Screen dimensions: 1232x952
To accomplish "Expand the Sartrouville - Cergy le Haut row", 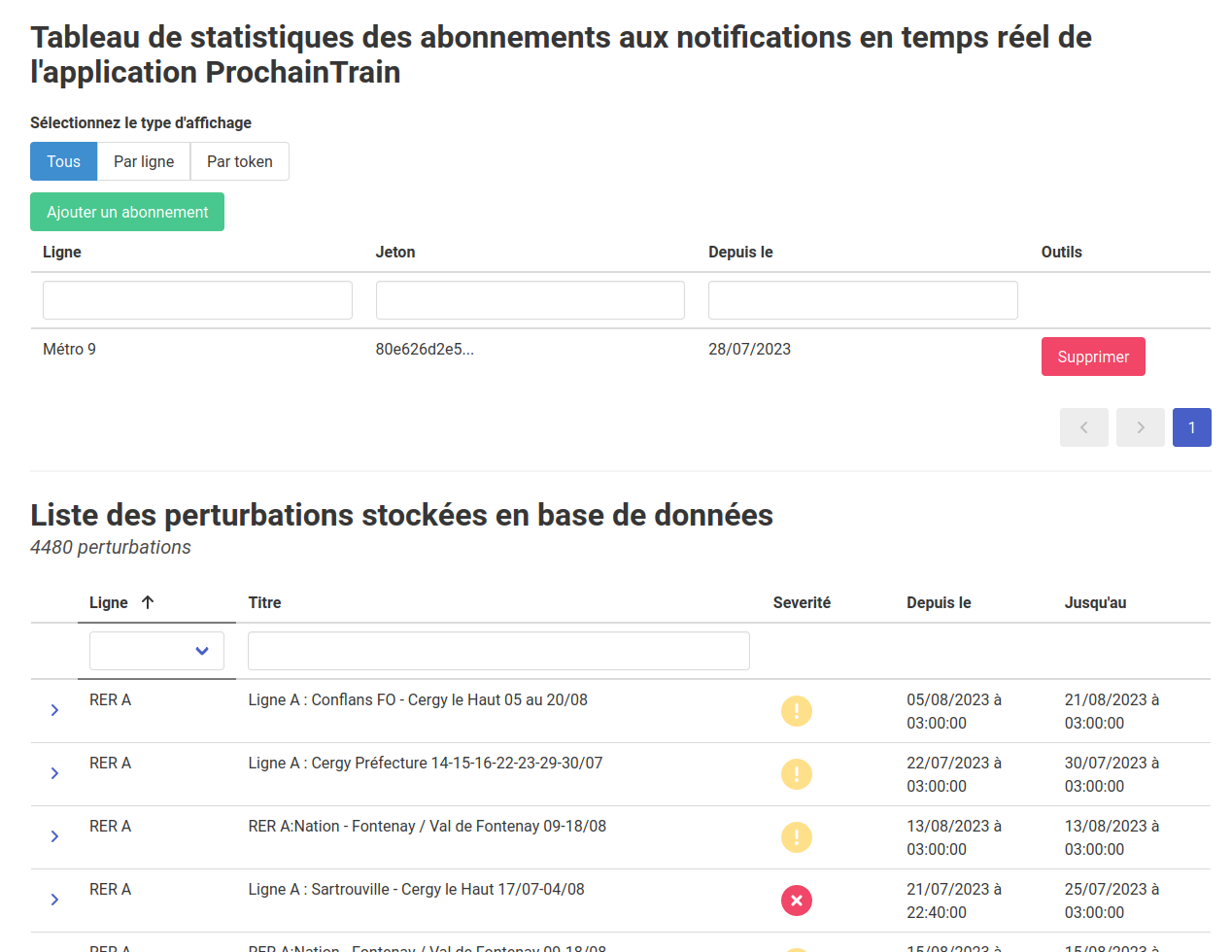I will pos(53,901).
